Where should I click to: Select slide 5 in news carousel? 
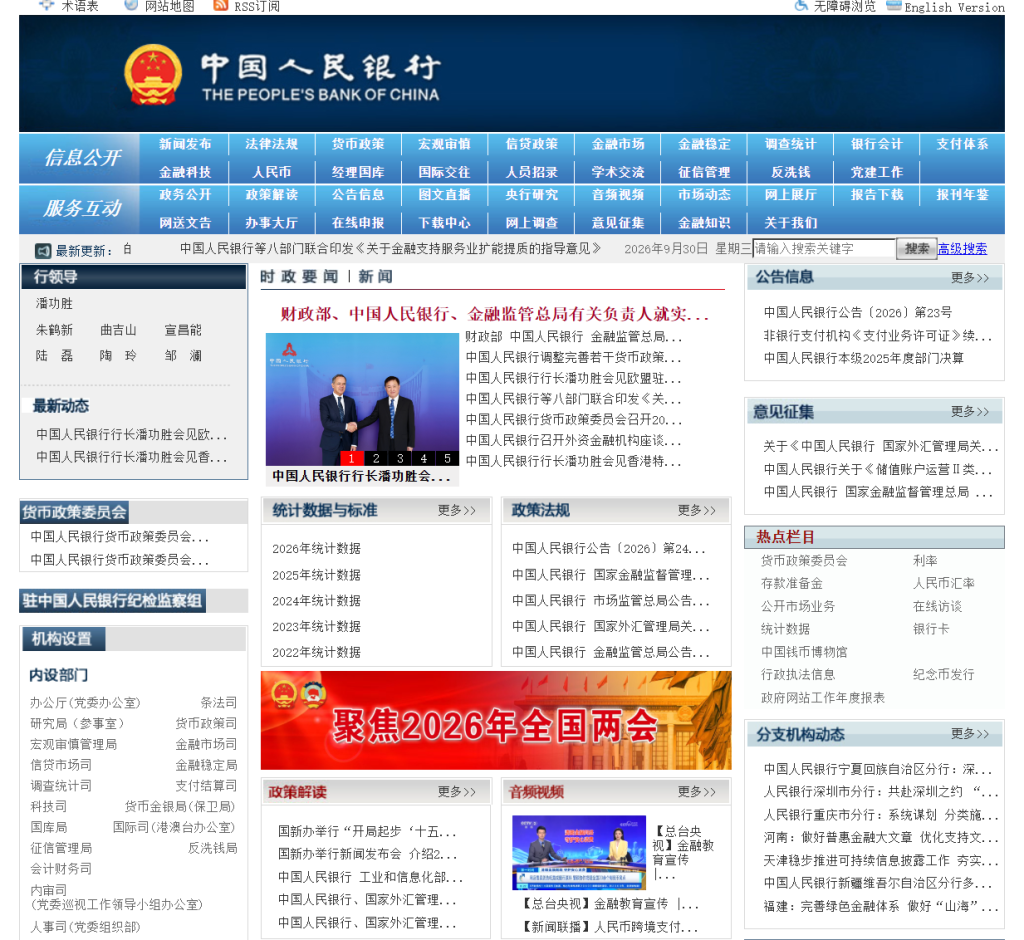tap(447, 459)
